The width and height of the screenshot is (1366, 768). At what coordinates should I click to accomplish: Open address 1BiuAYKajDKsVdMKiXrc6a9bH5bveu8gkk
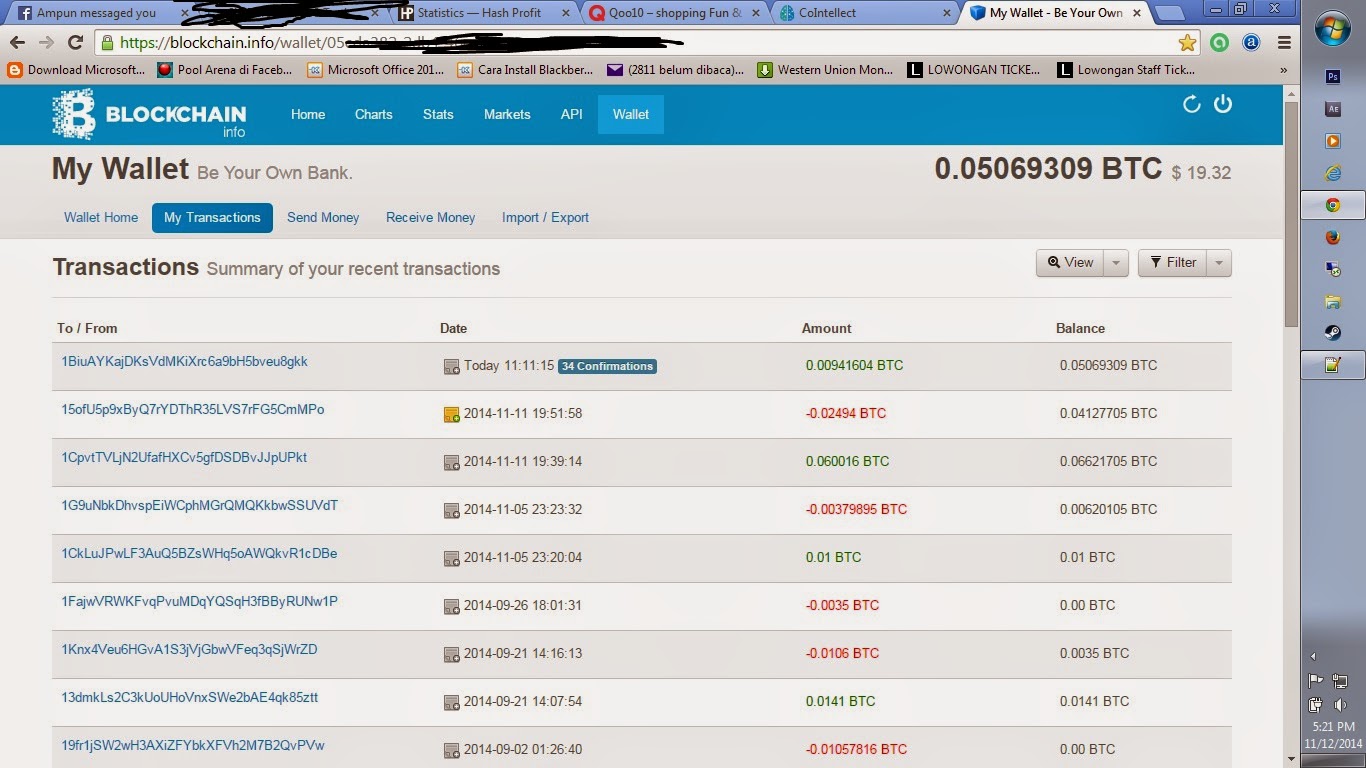click(x=185, y=362)
